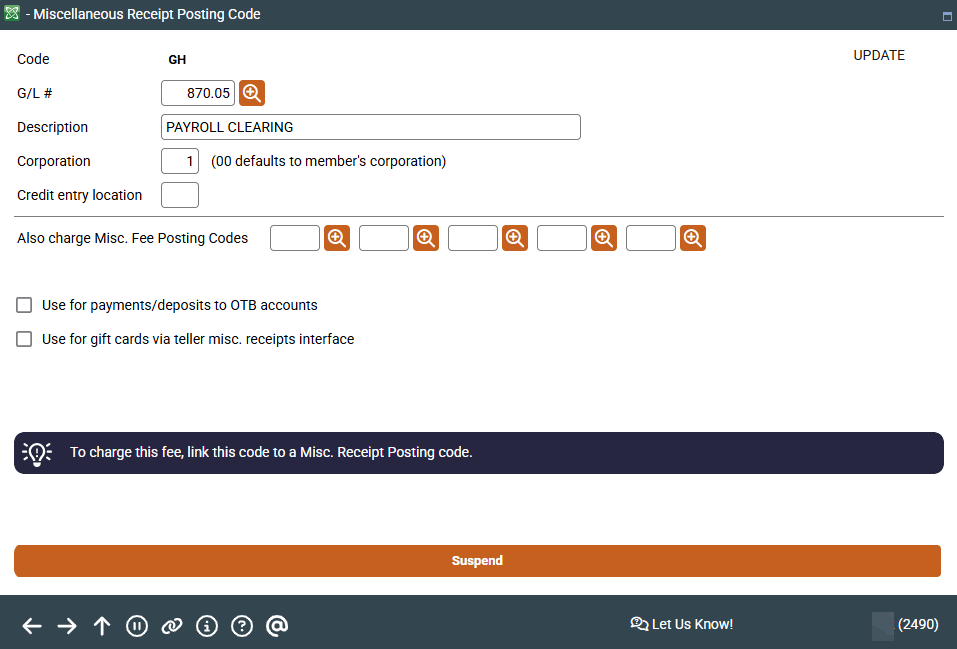Click the back arrow in bottom toolbar
Screen dimensions: 957x649
pos(32,626)
